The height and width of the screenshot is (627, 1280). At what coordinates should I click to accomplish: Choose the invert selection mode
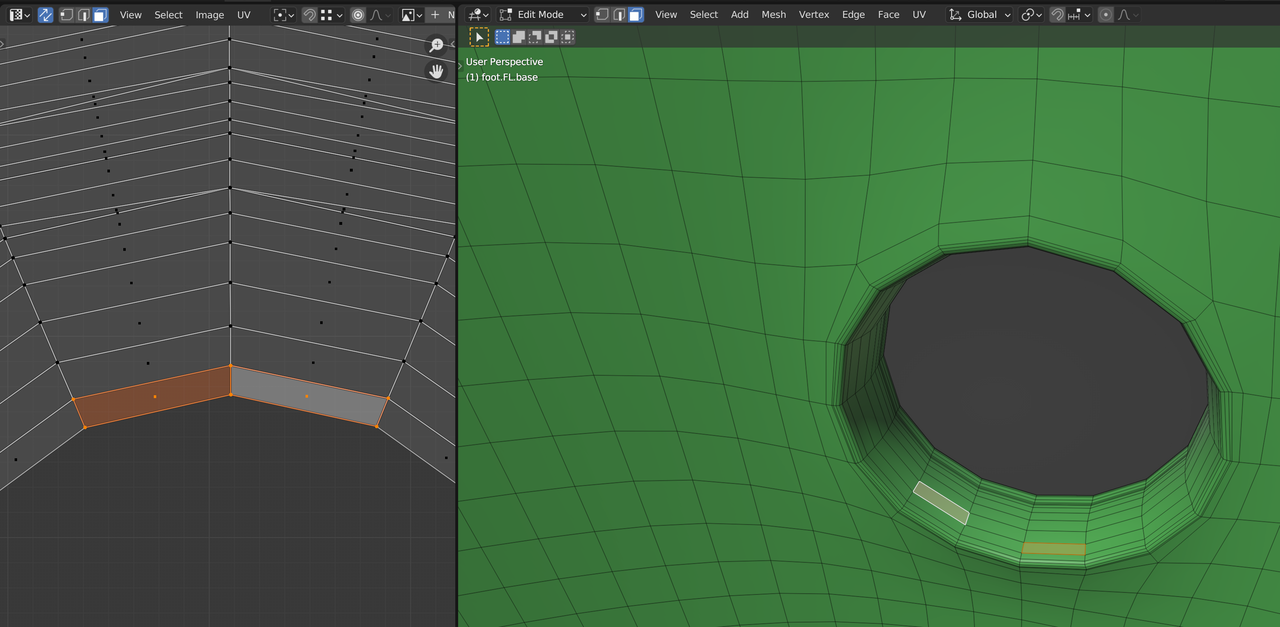tap(551, 37)
